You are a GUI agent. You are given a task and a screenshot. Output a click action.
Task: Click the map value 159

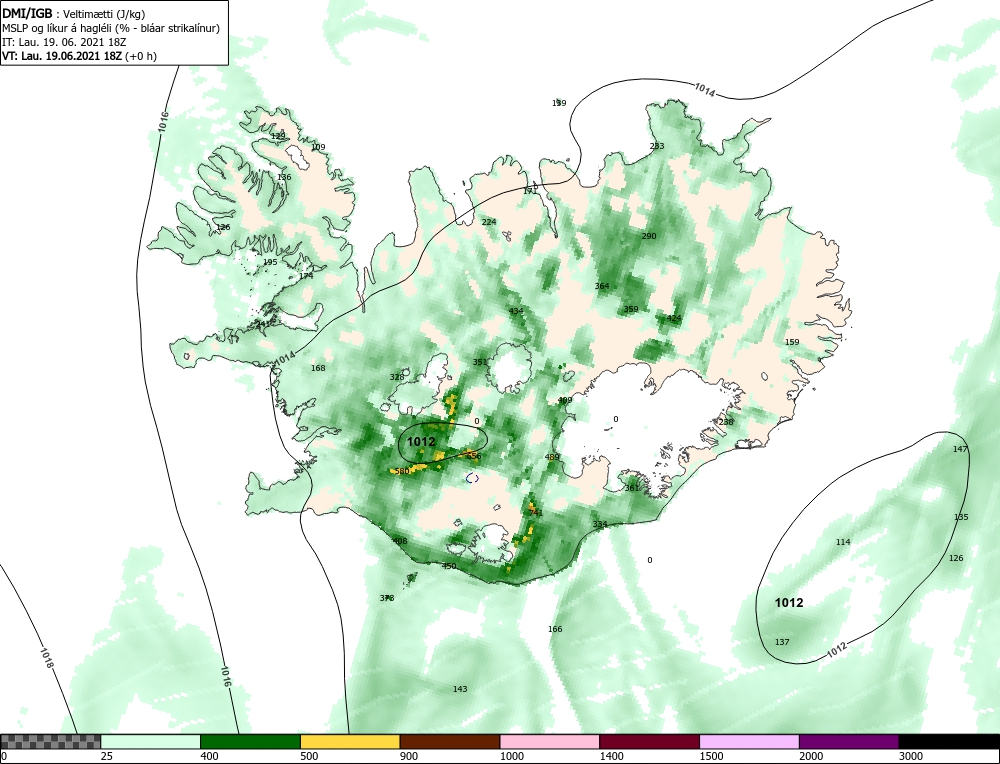pyautogui.click(x=791, y=342)
